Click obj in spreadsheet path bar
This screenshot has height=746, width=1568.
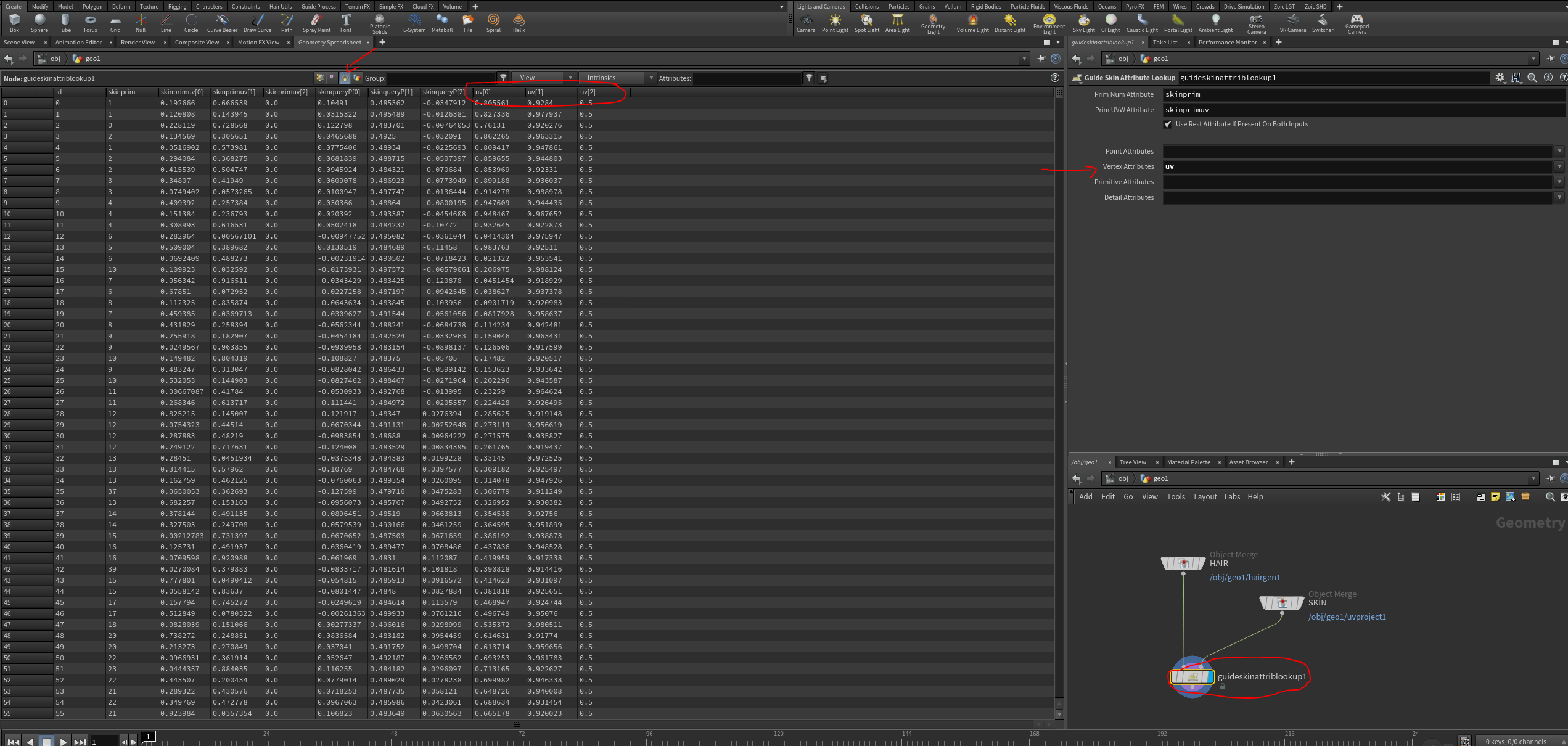coord(50,59)
